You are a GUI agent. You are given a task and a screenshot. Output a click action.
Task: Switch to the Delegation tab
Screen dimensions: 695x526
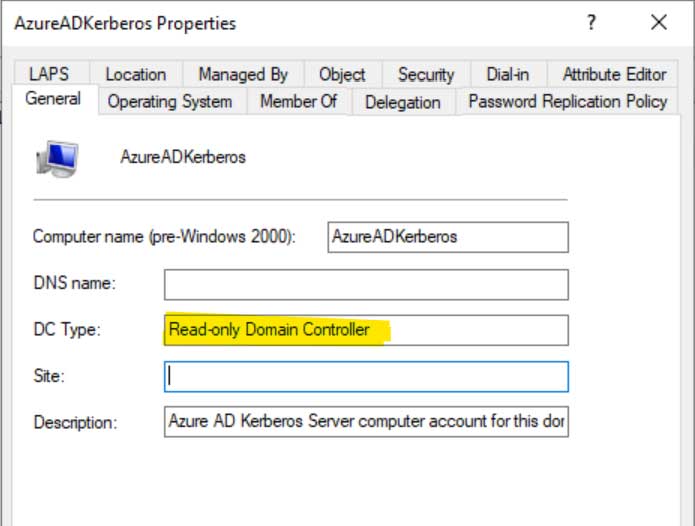coord(402,101)
